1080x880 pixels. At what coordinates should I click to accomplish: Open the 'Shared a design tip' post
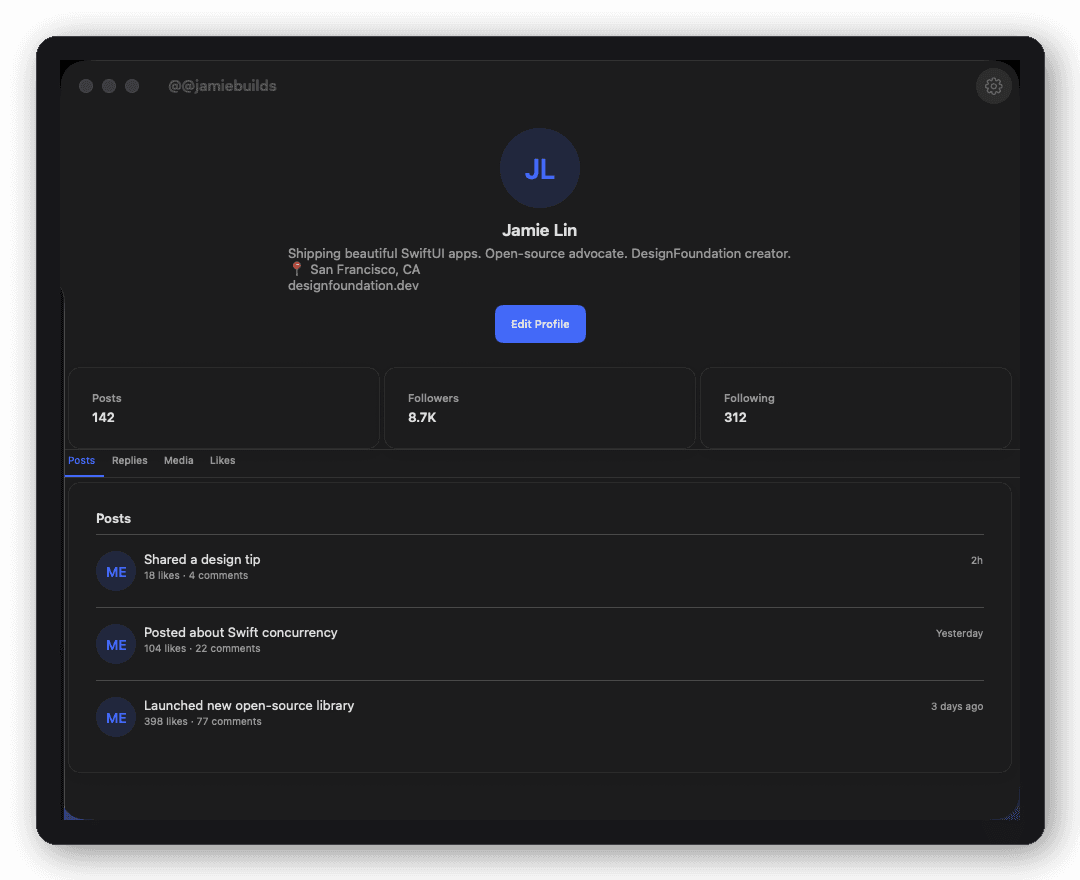pyautogui.click(x=539, y=571)
